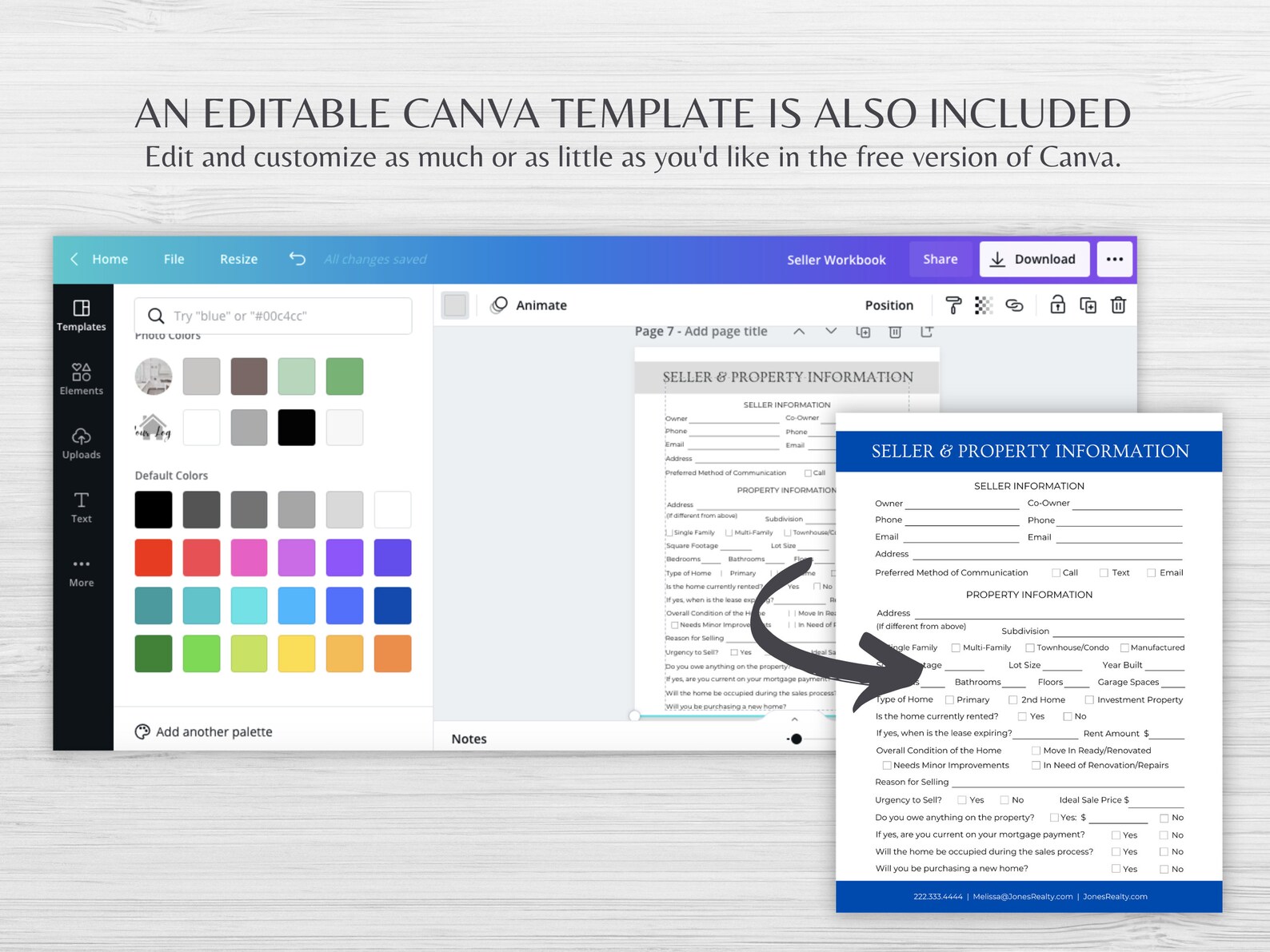Click the link chain icon
The width and height of the screenshot is (1270, 952).
[1014, 305]
